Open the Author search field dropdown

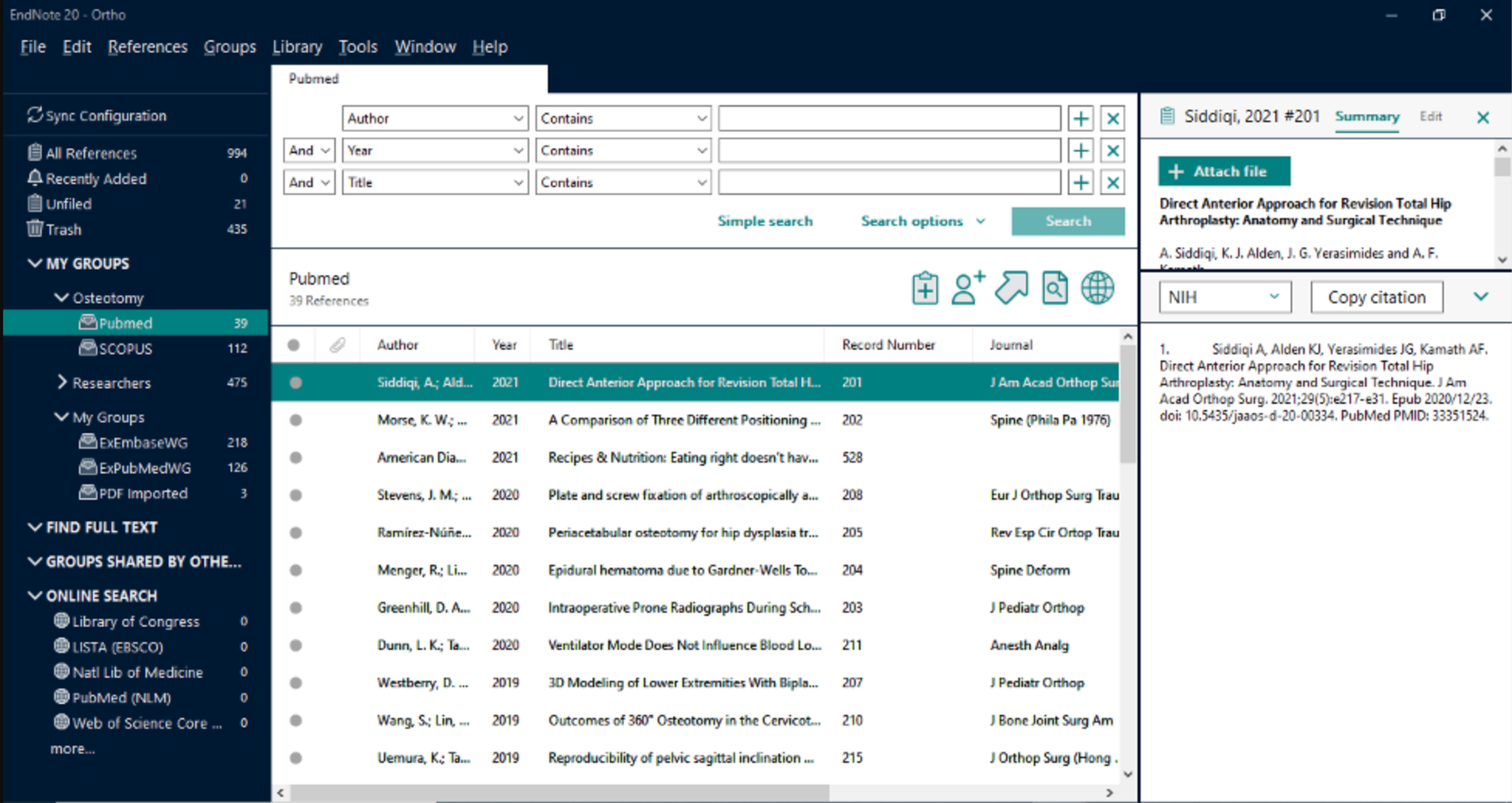click(435, 118)
